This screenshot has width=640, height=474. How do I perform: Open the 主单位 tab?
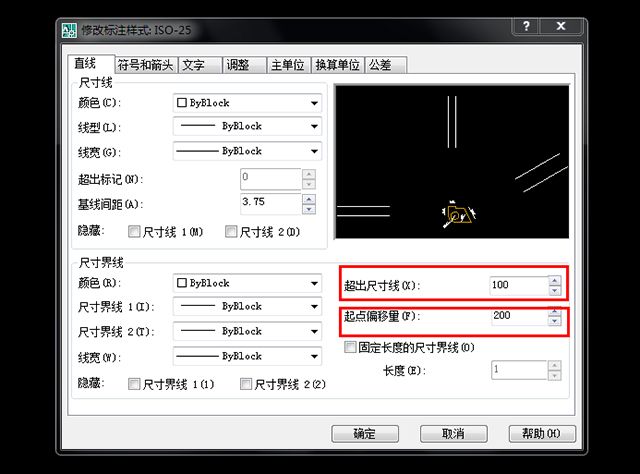(x=288, y=65)
